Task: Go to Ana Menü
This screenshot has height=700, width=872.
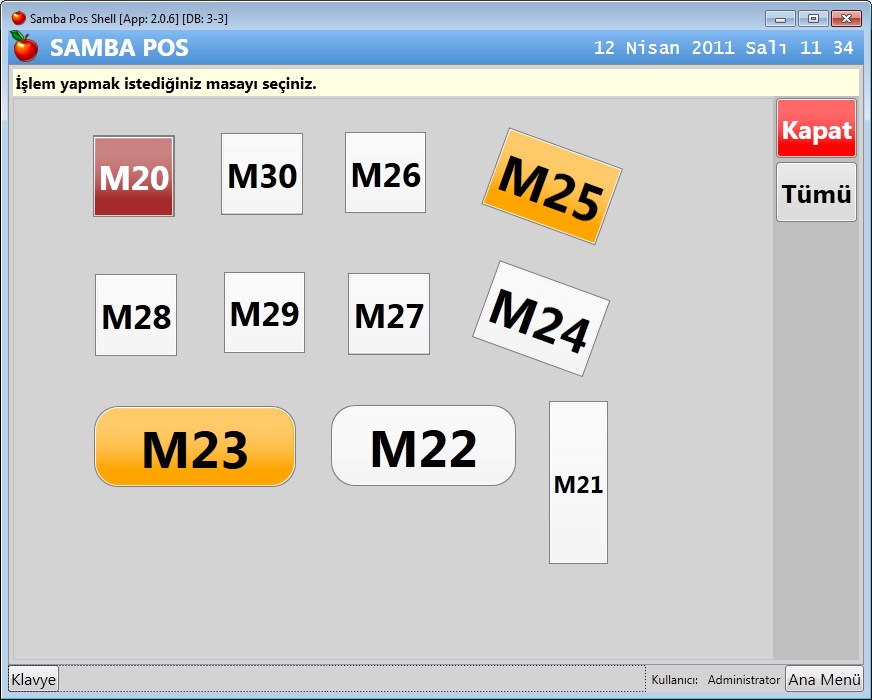Action: tap(824, 679)
